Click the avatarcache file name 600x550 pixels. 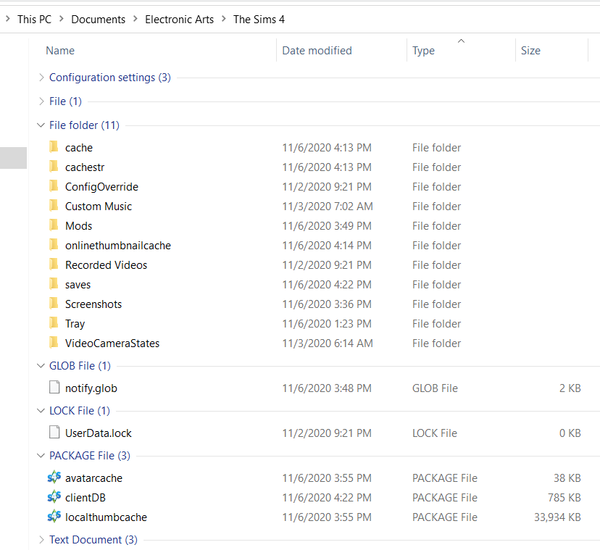tap(94, 478)
